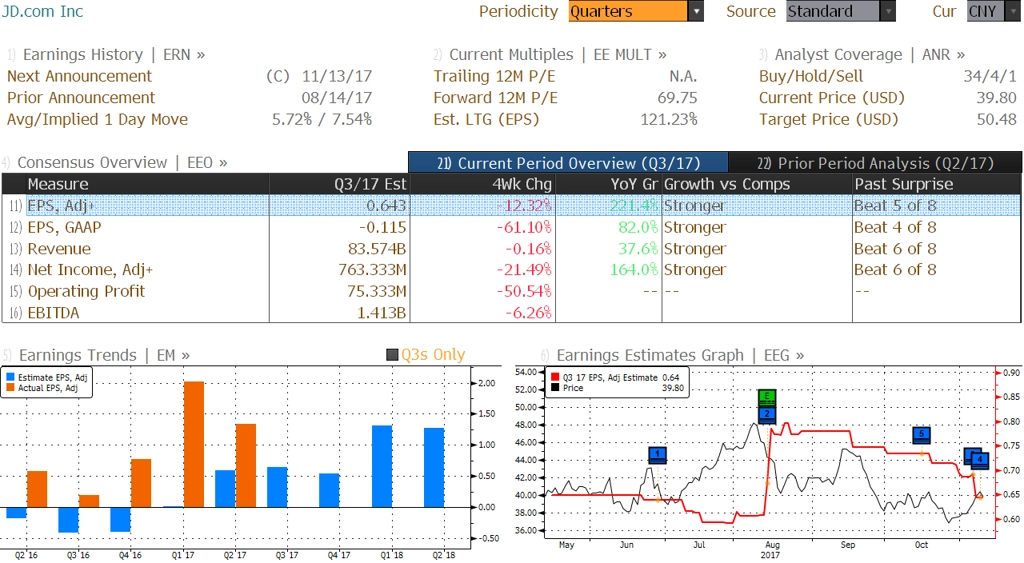Screen dimensions: 1024x563
Task: Open Consensus Overview EEO link
Action: tap(122, 163)
